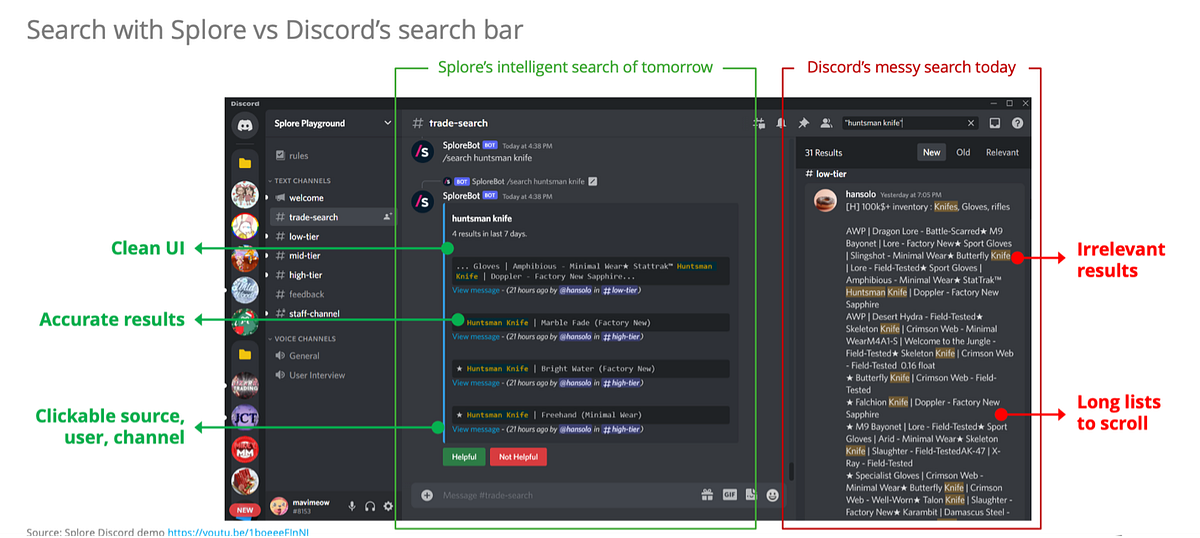Viewport: 1200px width, 538px height.
Task: Click the green Helpful button
Action: click(x=464, y=456)
